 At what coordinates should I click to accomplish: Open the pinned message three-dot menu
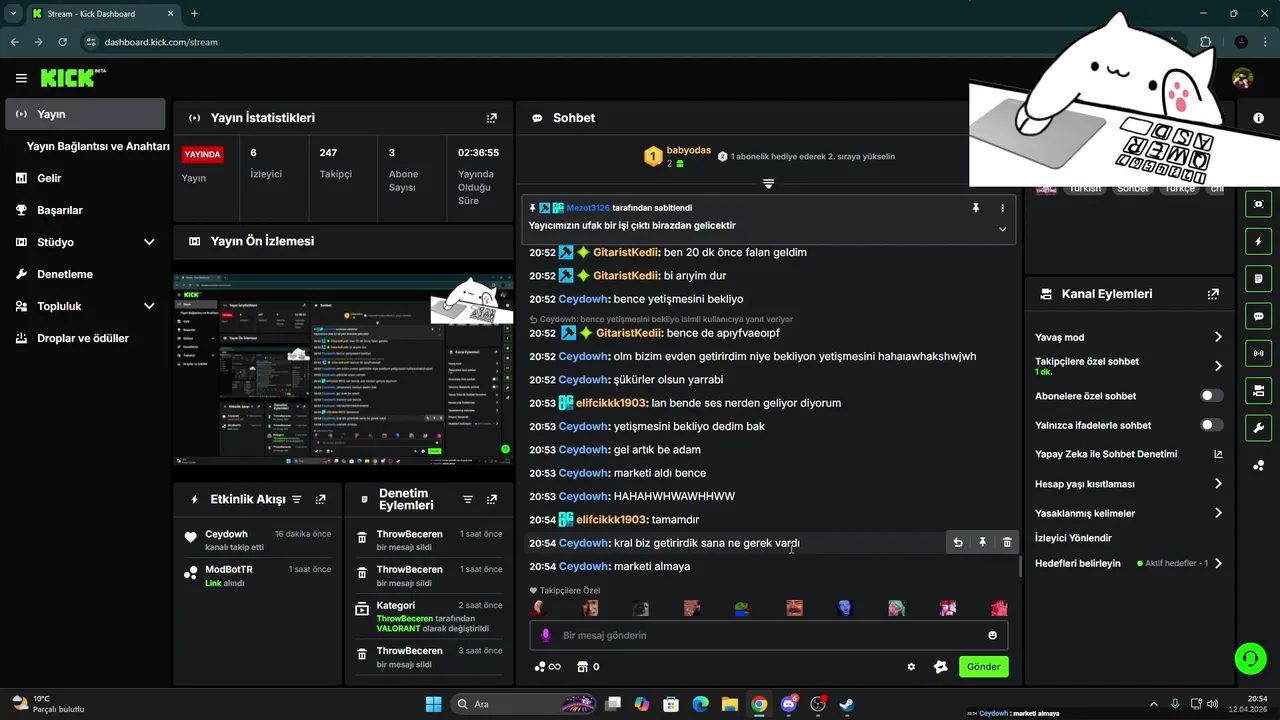pyautogui.click(x=1002, y=208)
